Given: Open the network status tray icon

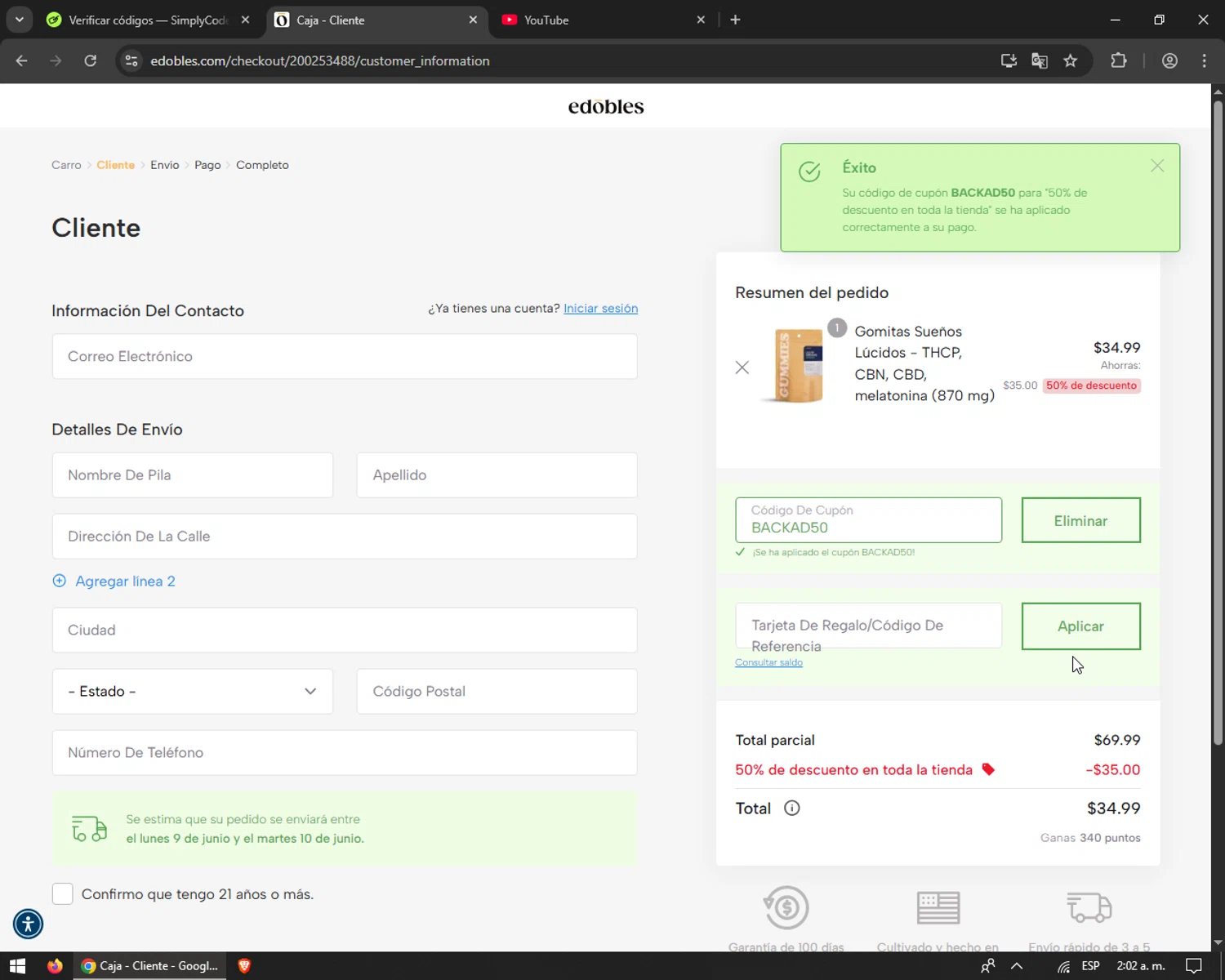Looking at the screenshot, I should pyautogui.click(x=1063, y=966).
